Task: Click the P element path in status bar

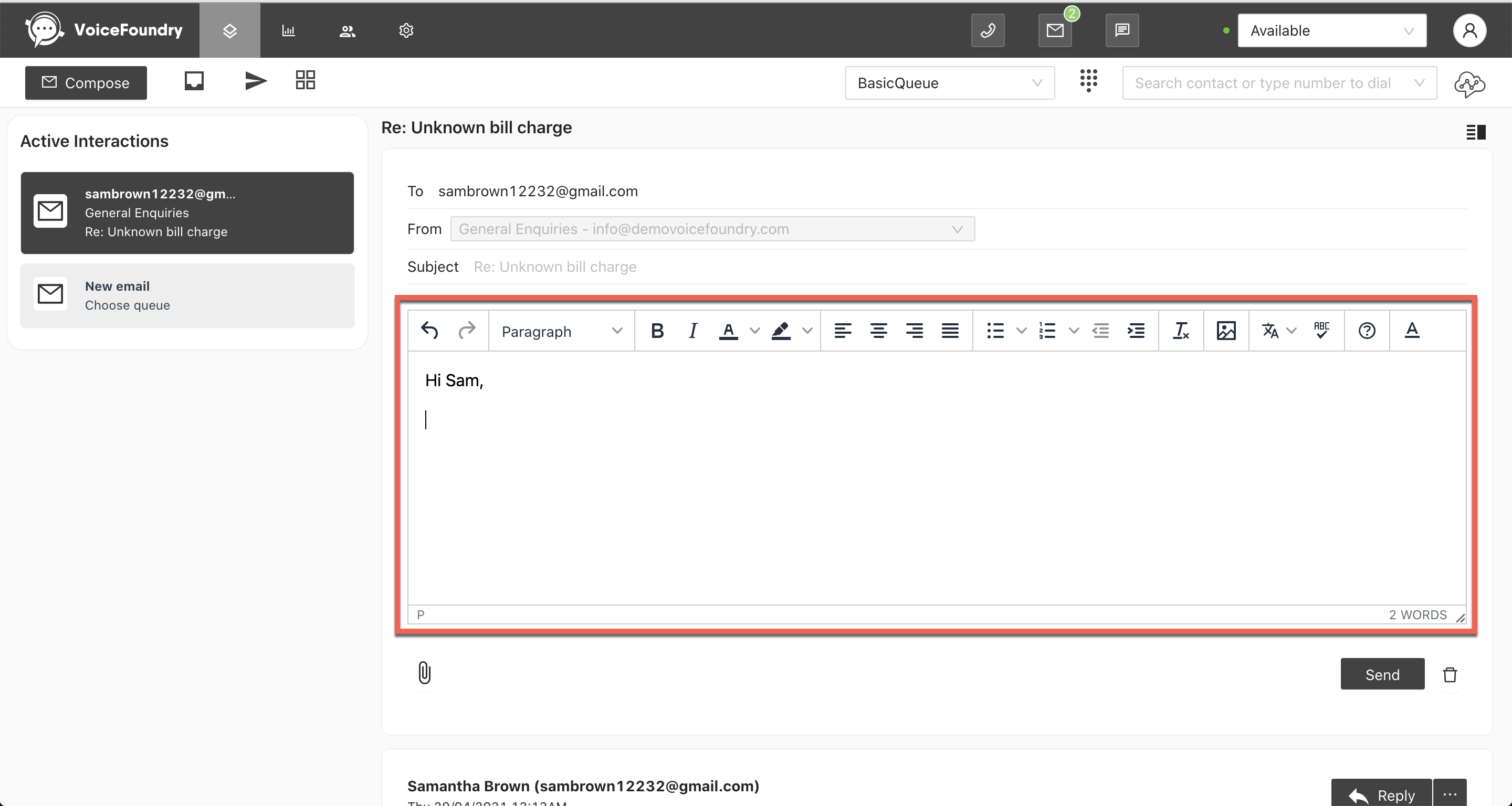Action: pos(420,615)
